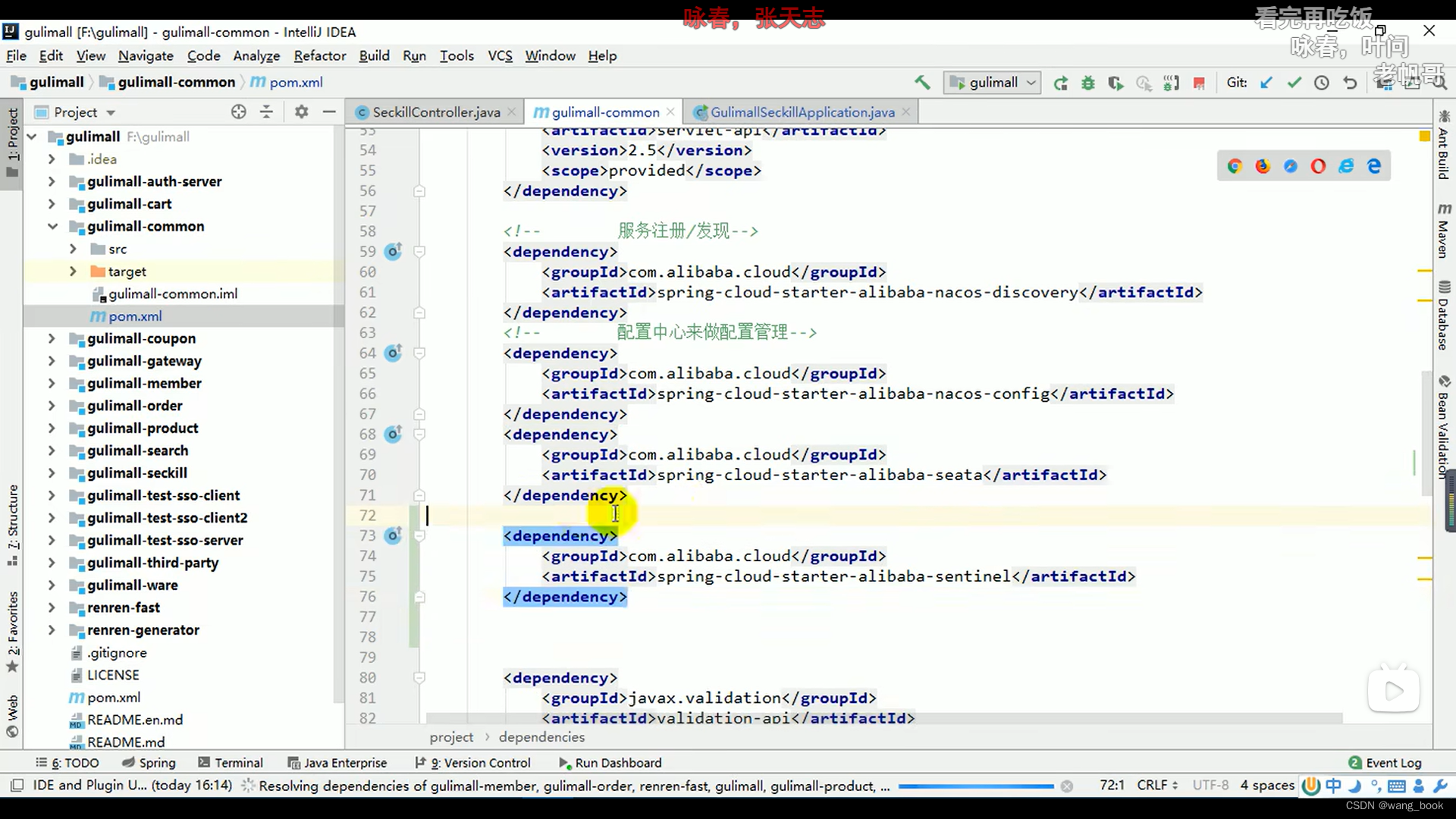Expand the gulimall-auth-server module node
Screen dimensions: 1456x819
pyautogui.click(x=52, y=181)
